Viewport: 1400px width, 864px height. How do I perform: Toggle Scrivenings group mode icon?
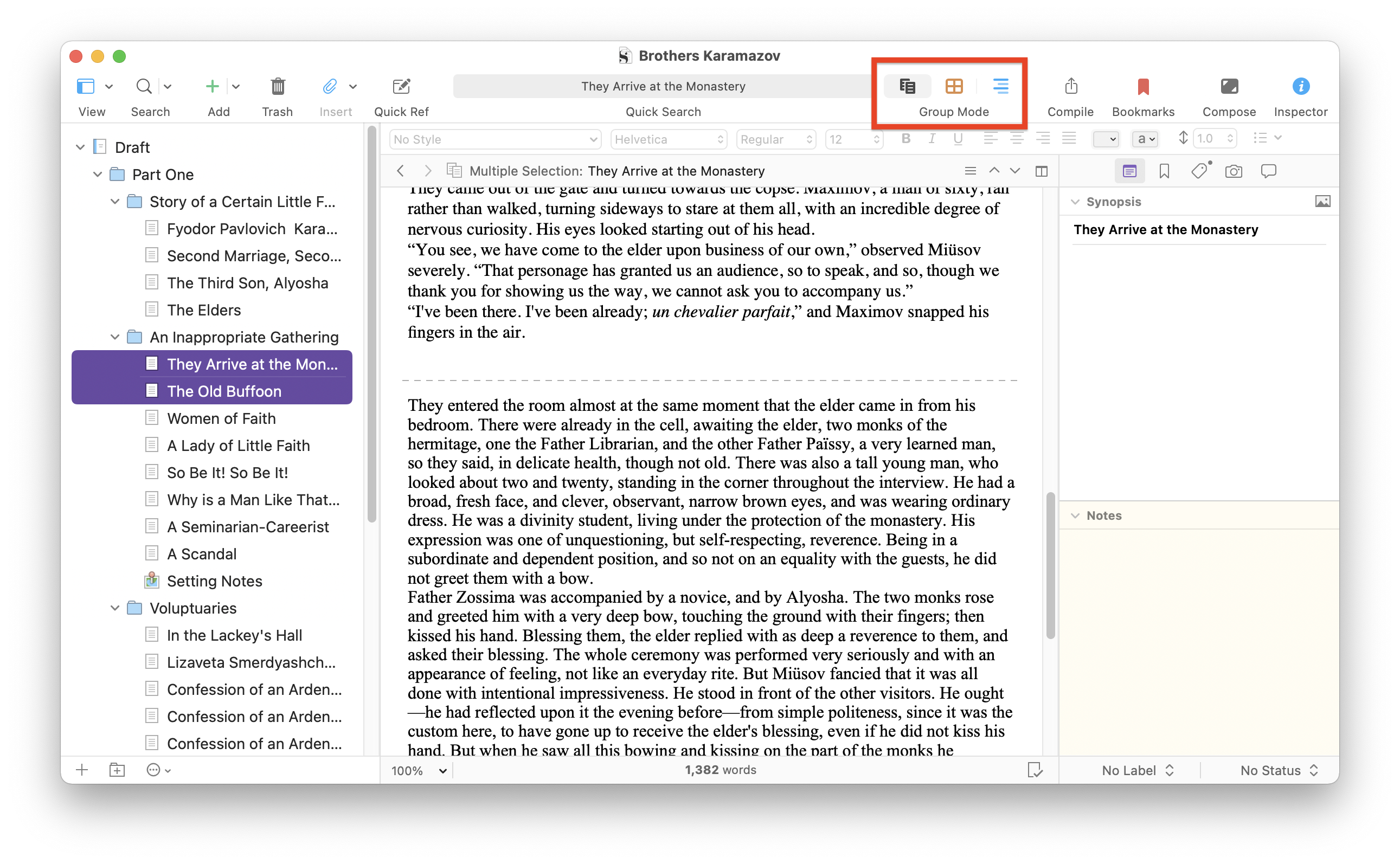(x=907, y=86)
